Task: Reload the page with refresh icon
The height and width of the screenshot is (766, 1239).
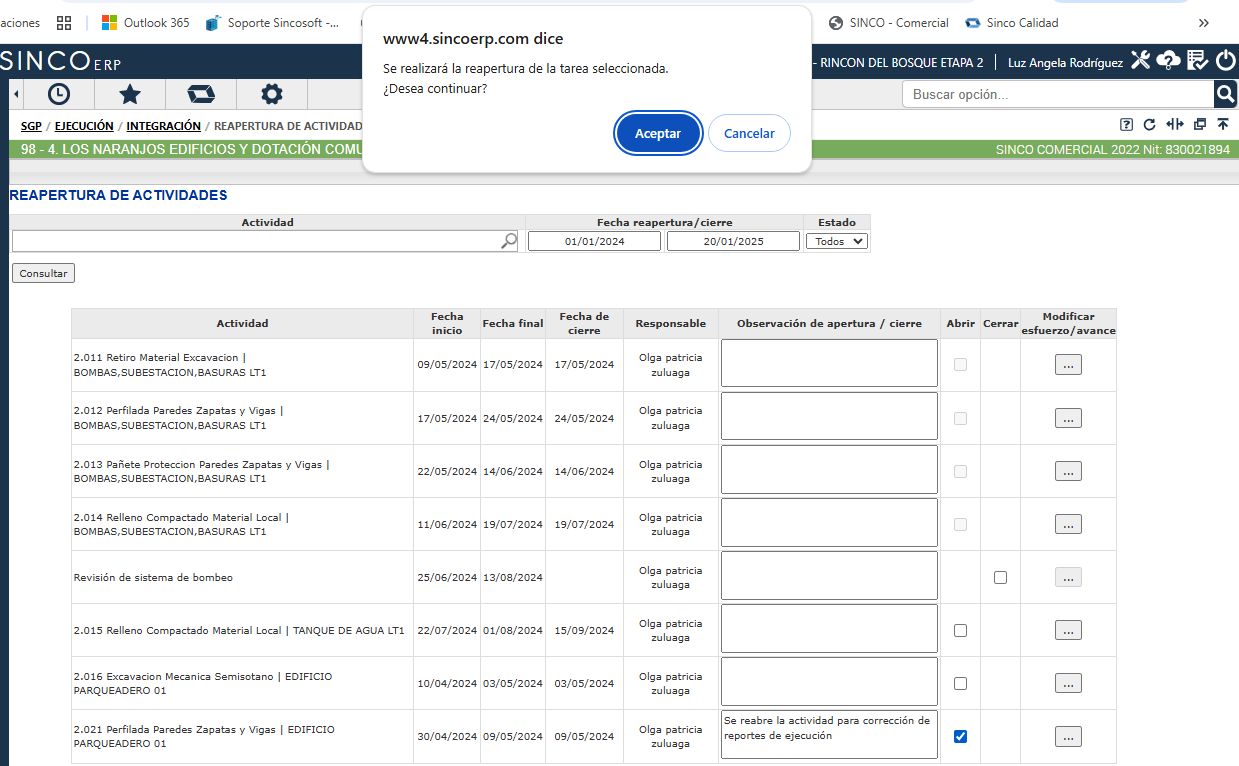Action: coord(1150,125)
